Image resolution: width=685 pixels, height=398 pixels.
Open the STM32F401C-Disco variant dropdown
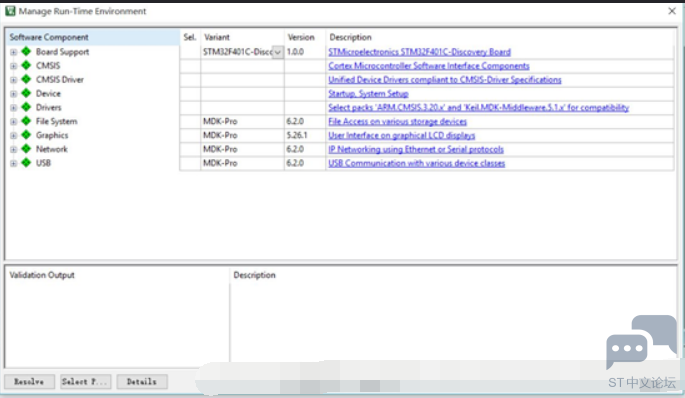click(x=277, y=52)
